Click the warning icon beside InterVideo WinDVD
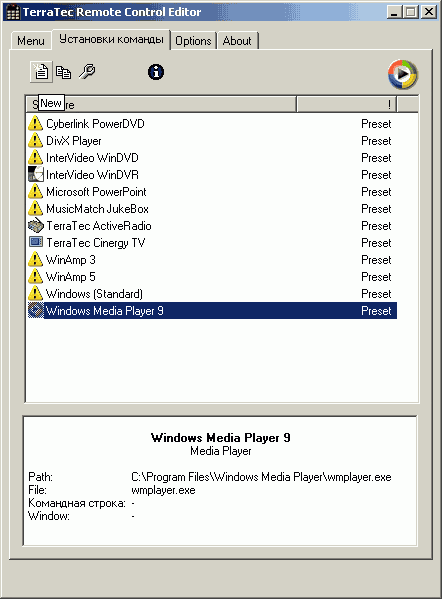 click(36, 157)
